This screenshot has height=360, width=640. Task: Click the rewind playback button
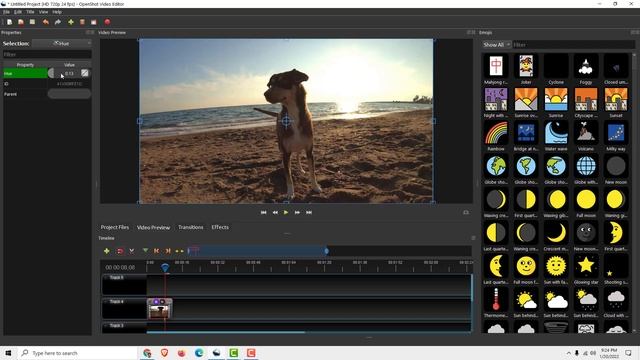(x=275, y=212)
